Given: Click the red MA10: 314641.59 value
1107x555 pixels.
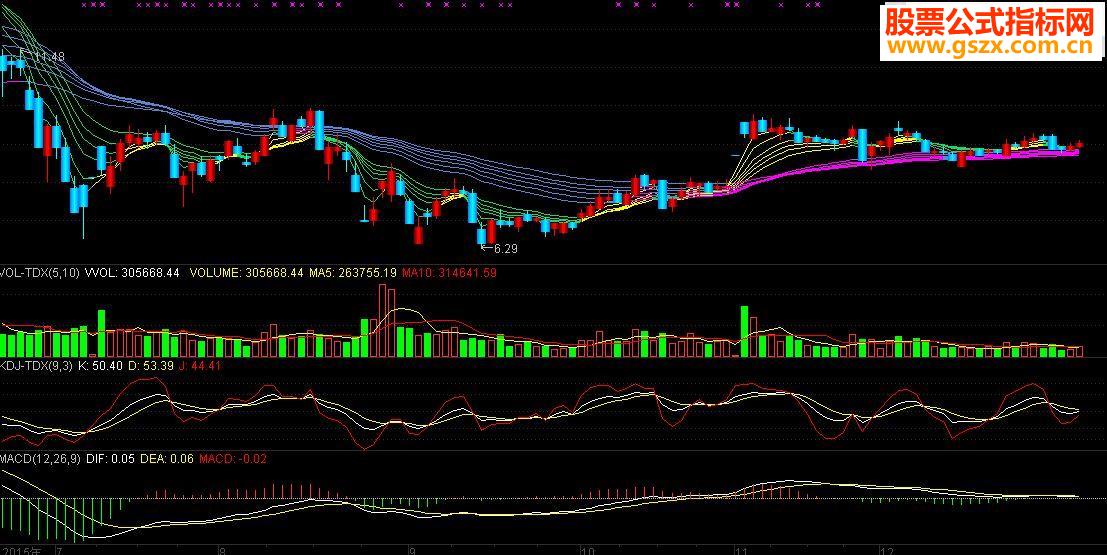Looking at the screenshot, I should pyautogui.click(x=449, y=272).
